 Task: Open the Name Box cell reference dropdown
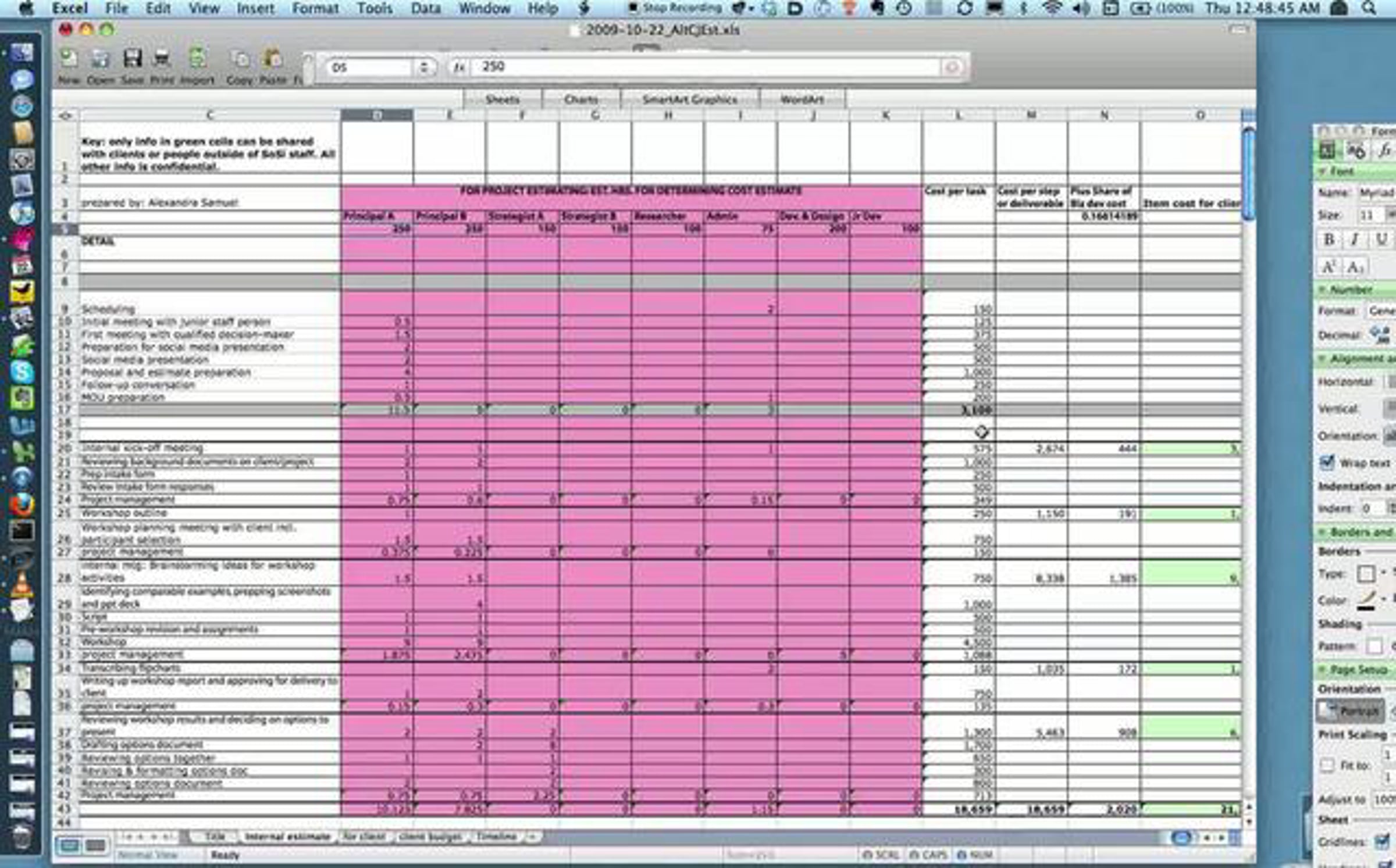[424, 67]
